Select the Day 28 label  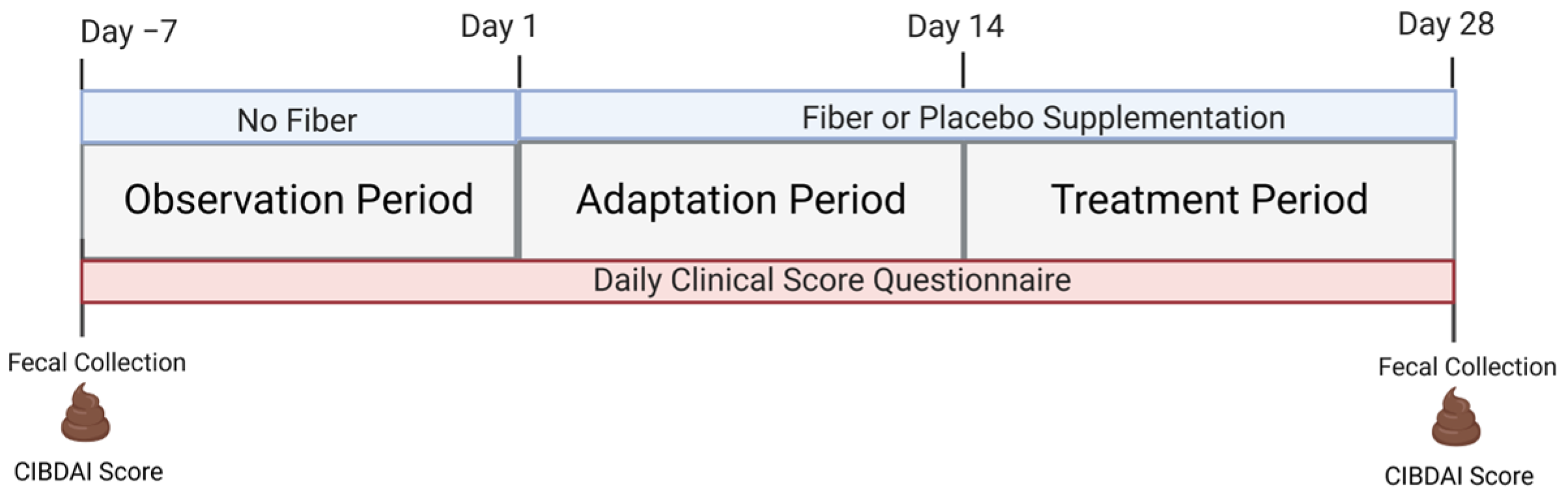click(x=1446, y=25)
